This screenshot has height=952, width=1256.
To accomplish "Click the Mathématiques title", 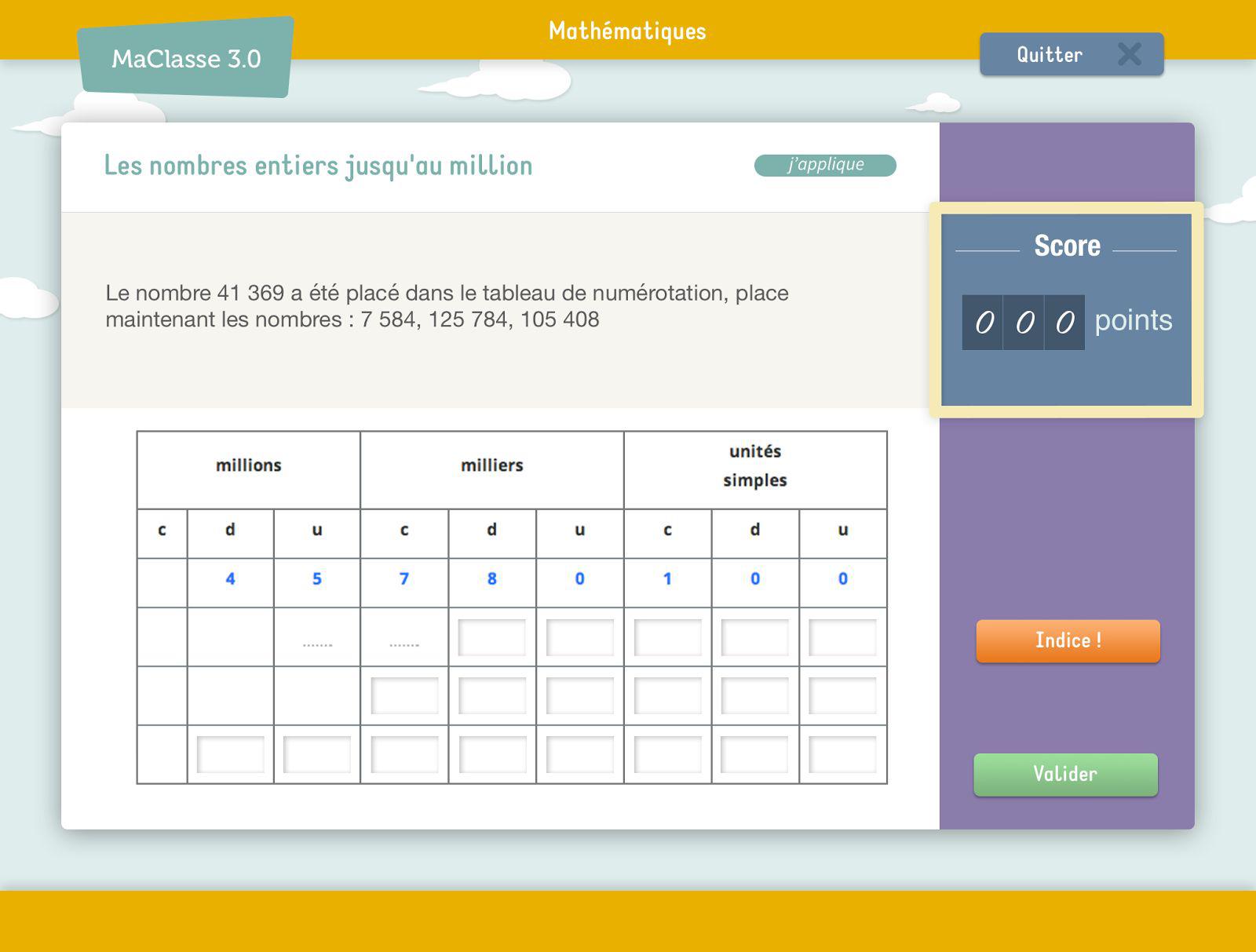I will click(627, 31).
